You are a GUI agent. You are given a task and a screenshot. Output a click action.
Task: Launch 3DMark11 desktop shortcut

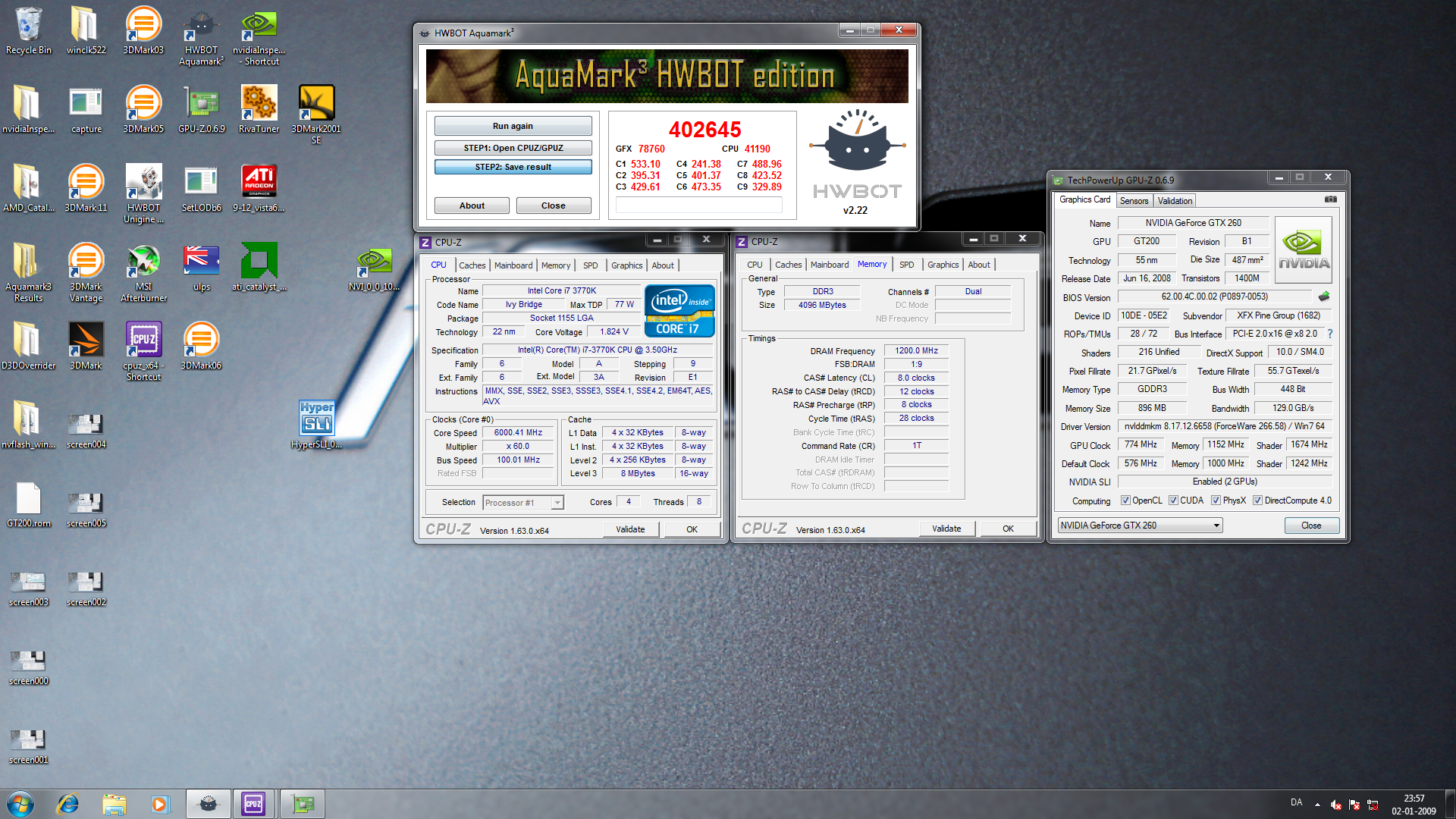coord(86,188)
